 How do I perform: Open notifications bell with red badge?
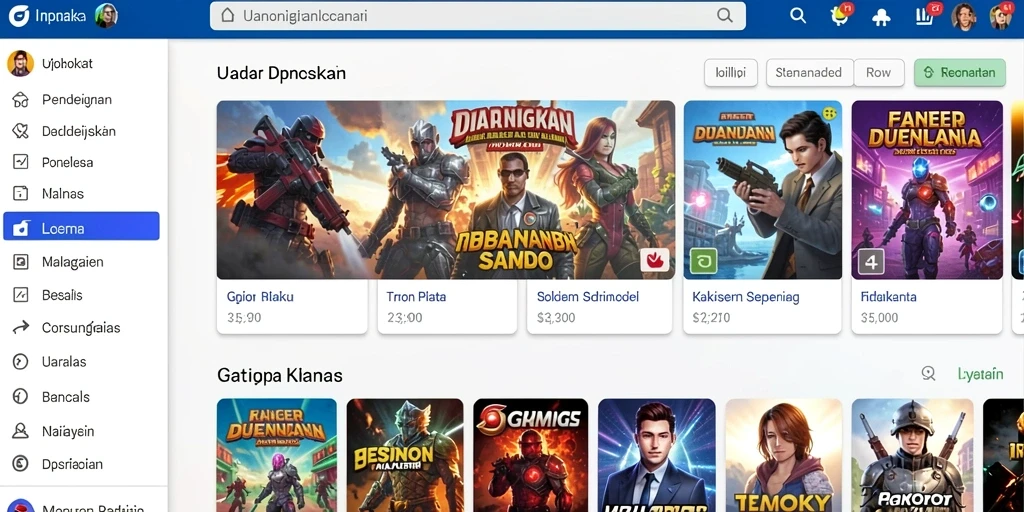[840, 16]
